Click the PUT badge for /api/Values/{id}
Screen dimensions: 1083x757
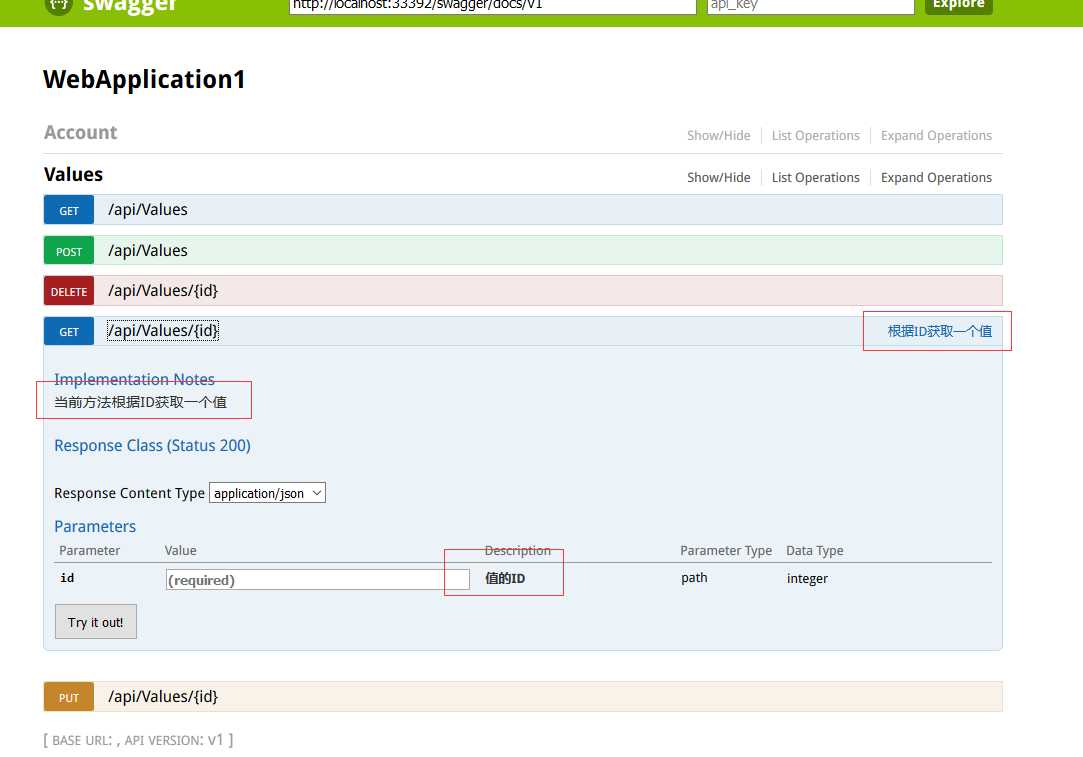(x=68, y=697)
